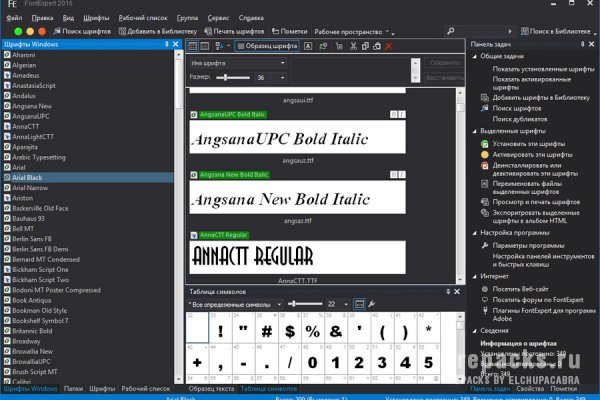The image size is (600, 400).
Task: Click the AngsanaUPC Bold Italic sample preview
Action: pos(297,137)
